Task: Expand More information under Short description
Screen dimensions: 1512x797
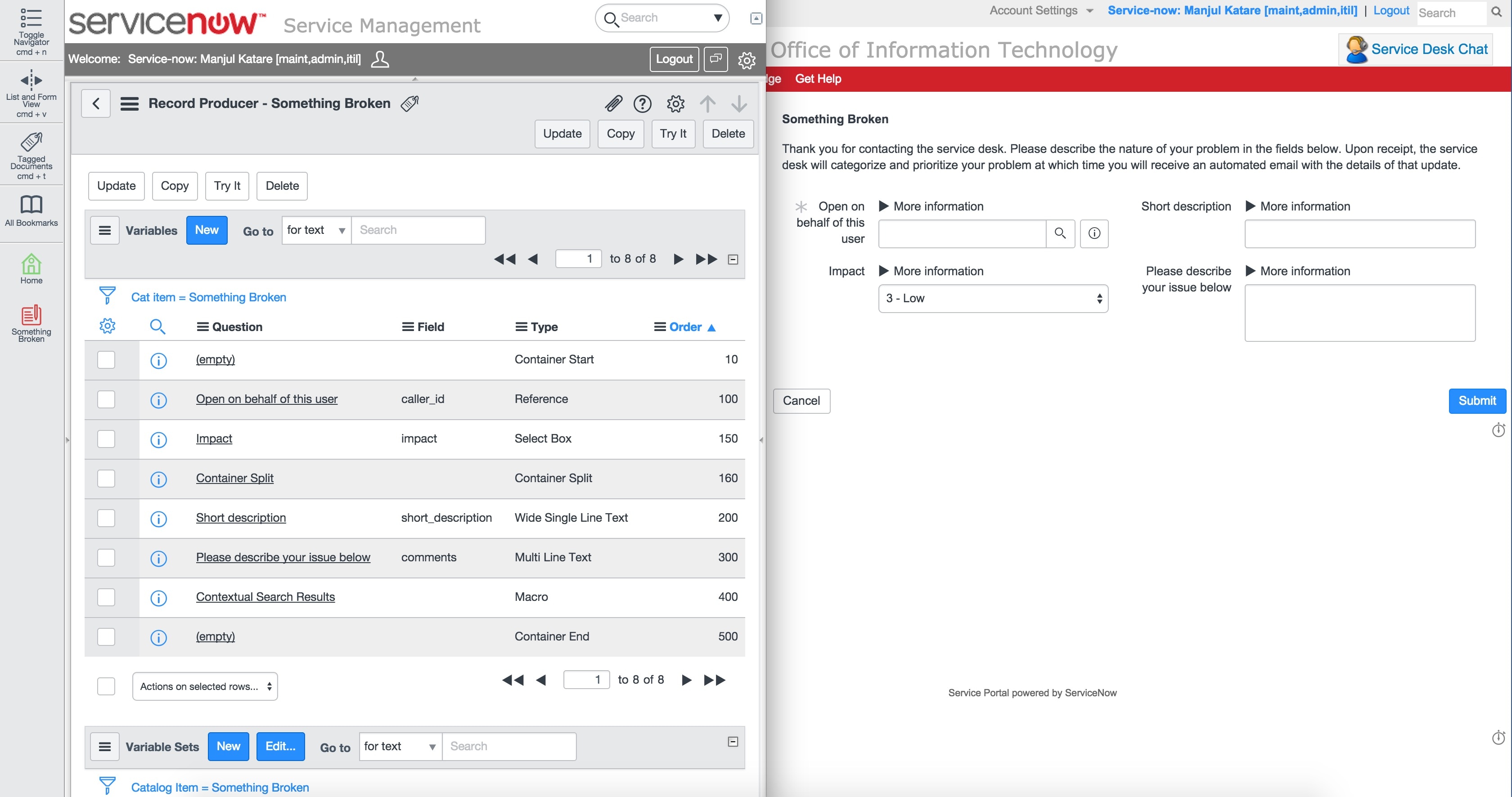Action: 1297,206
